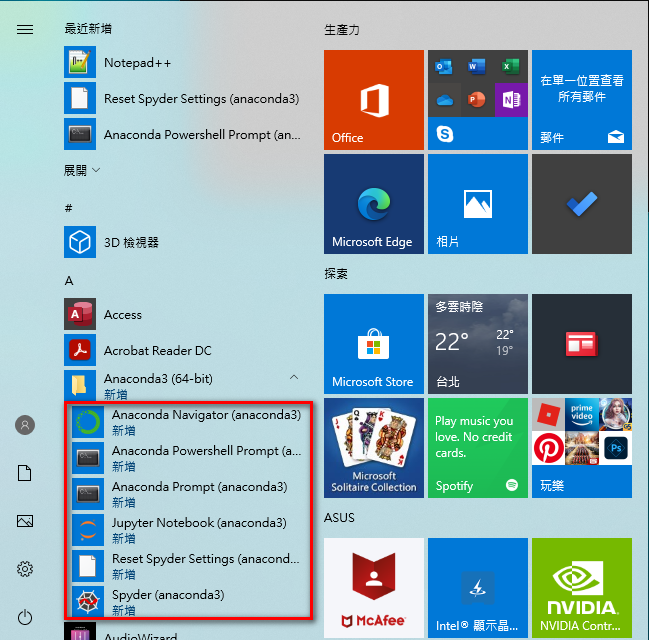Open the Office tile

374,100
